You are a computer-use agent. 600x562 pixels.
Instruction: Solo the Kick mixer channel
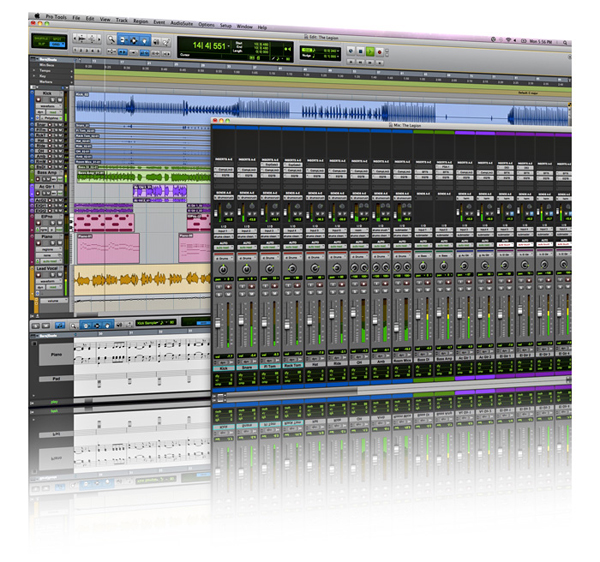(x=220, y=294)
